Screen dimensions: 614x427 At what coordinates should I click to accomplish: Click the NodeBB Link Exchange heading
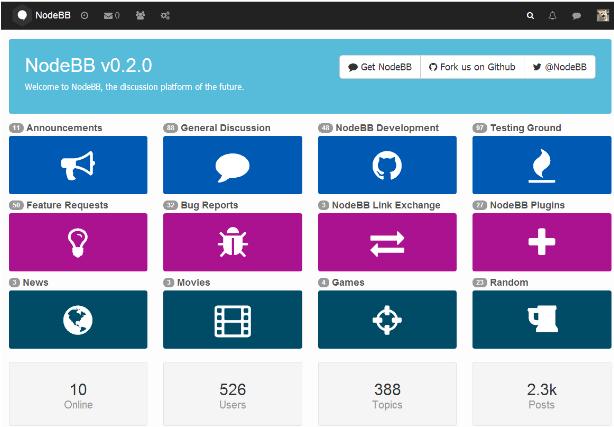pyautogui.click(x=386, y=205)
